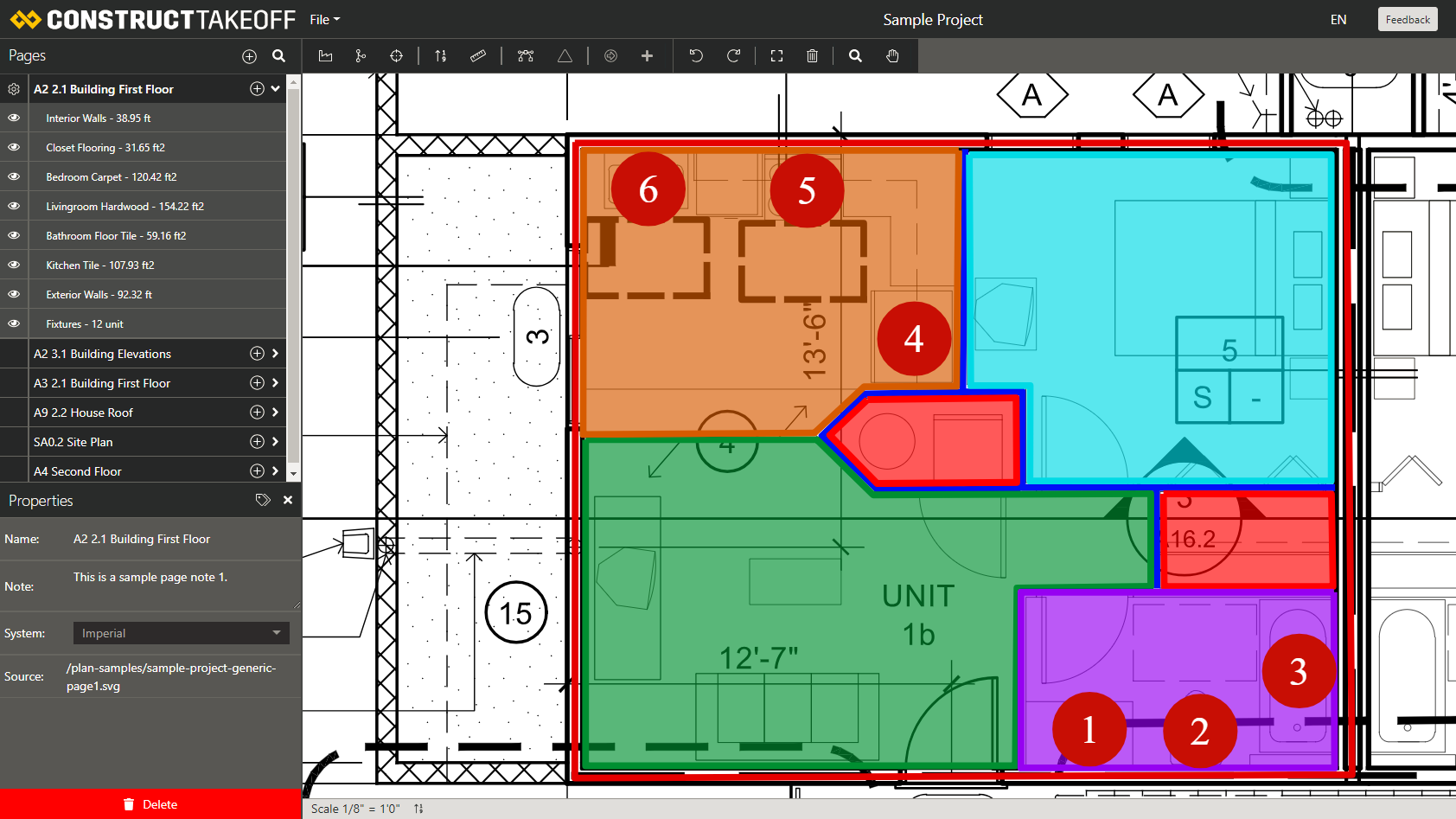The width and height of the screenshot is (1456, 819).
Task: Add measurement to A4 Second Floor
Action: pos(257,471)
